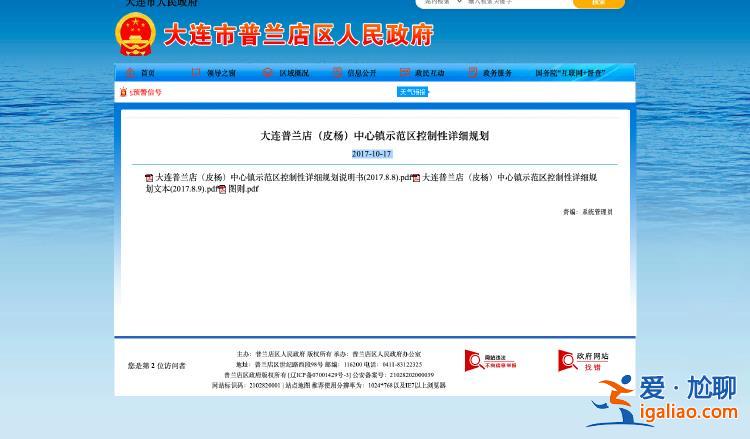The image size is (750, 439).
Task: Open the 政务服务 nav item
Action: [x=497, y=73]
